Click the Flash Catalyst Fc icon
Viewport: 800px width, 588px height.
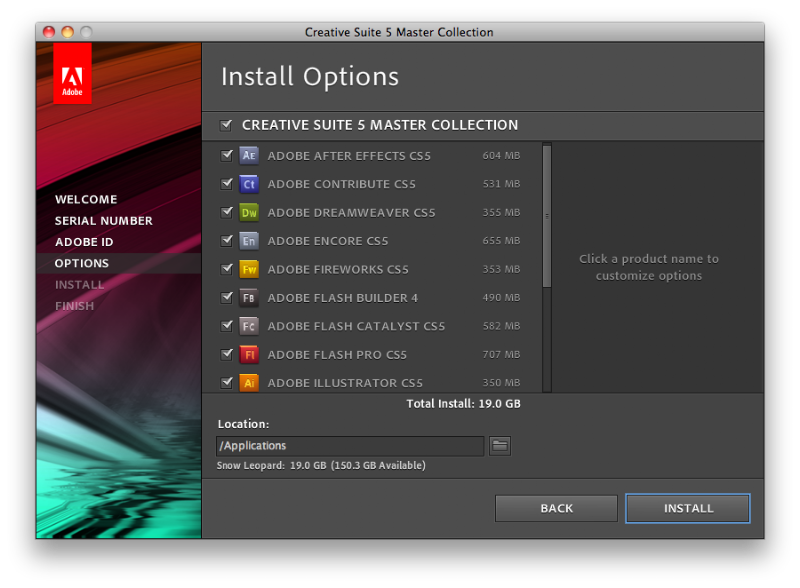249,326
